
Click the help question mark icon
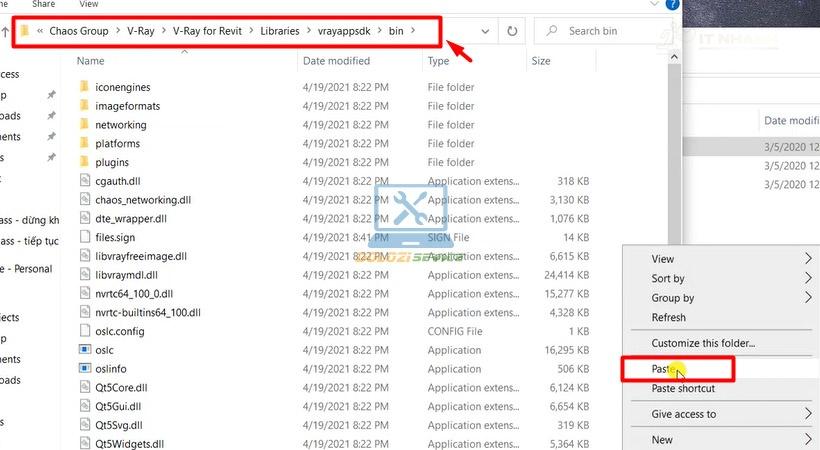coord(672,4)
